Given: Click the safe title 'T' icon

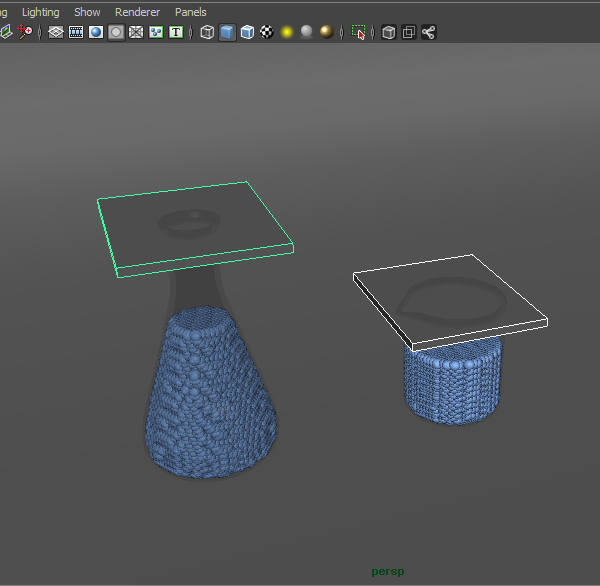Looking at the screenshot, I should click(x=176, y=32).
